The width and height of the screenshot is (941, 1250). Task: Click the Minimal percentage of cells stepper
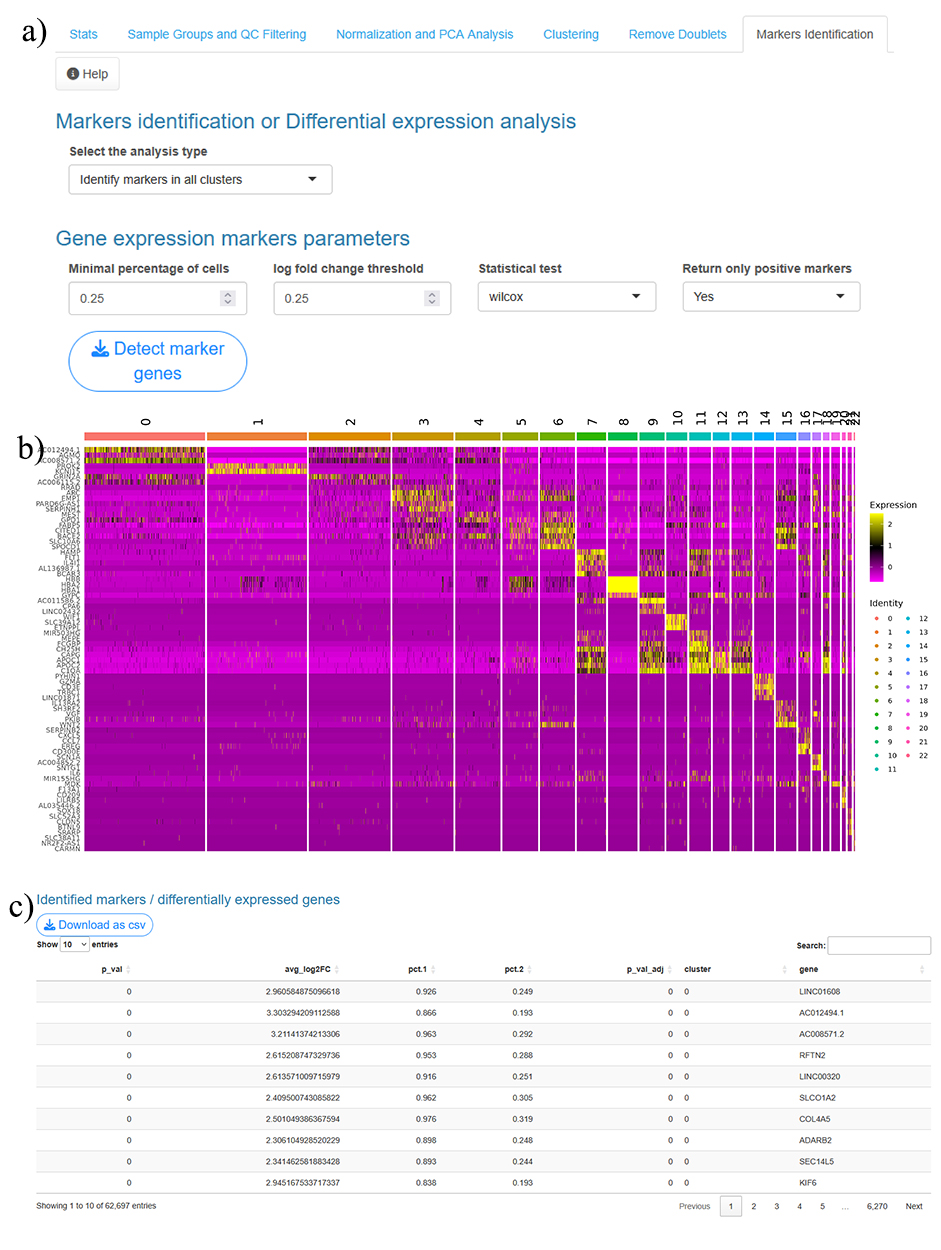(227, 298)
